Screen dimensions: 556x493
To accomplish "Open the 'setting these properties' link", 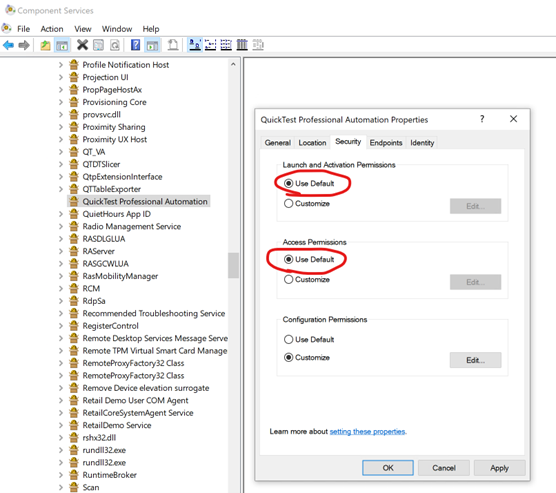I will [x=367, y=431].
